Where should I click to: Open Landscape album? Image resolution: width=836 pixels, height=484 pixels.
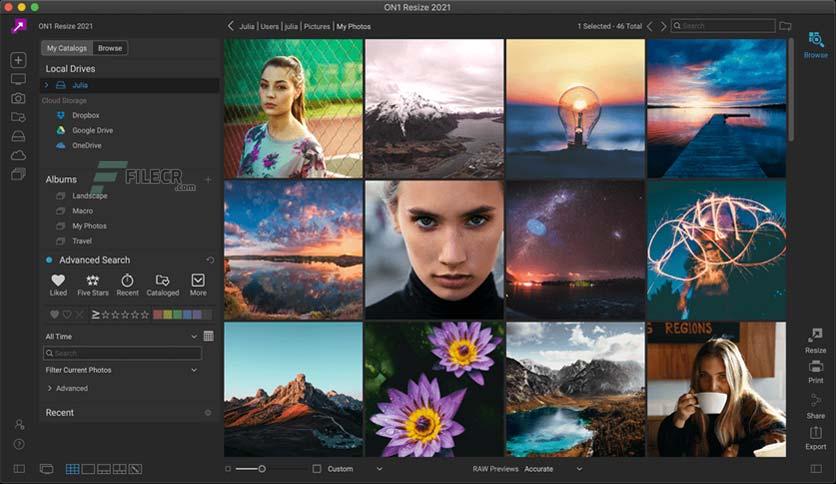90,196
